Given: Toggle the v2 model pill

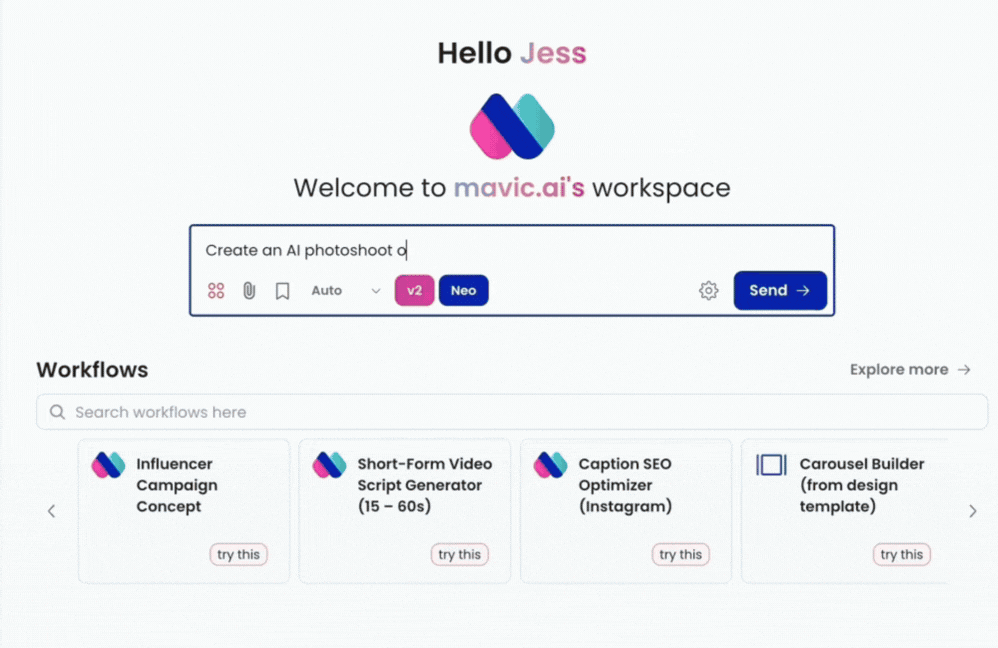Looking at the screenshot, I should click(x=414, y=291).
